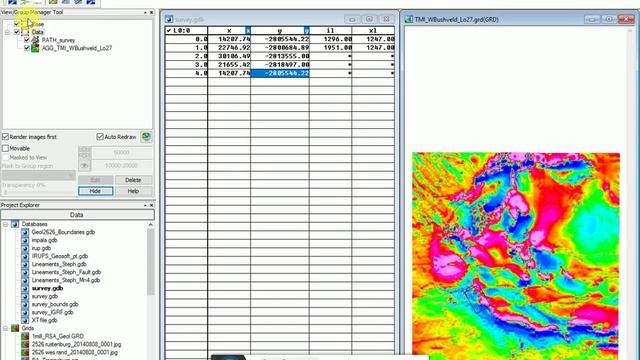Toggle the Base view checkbox
Image resolution: width=640 pixels, height=360 pixels.
(17, 24)
